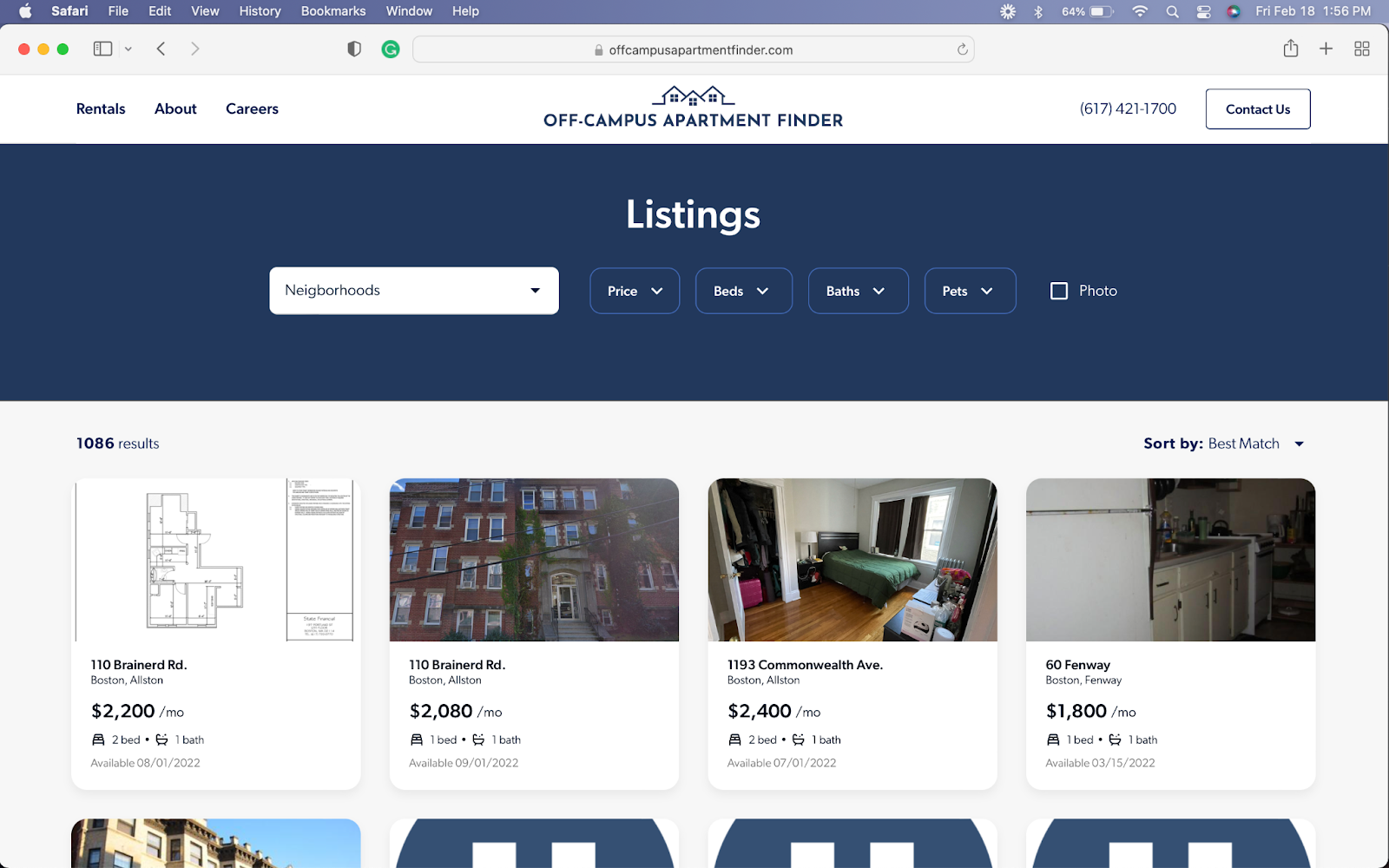Open the Edit menu
The width and height of the screenshot is (1389, 868).
point(160,11)
